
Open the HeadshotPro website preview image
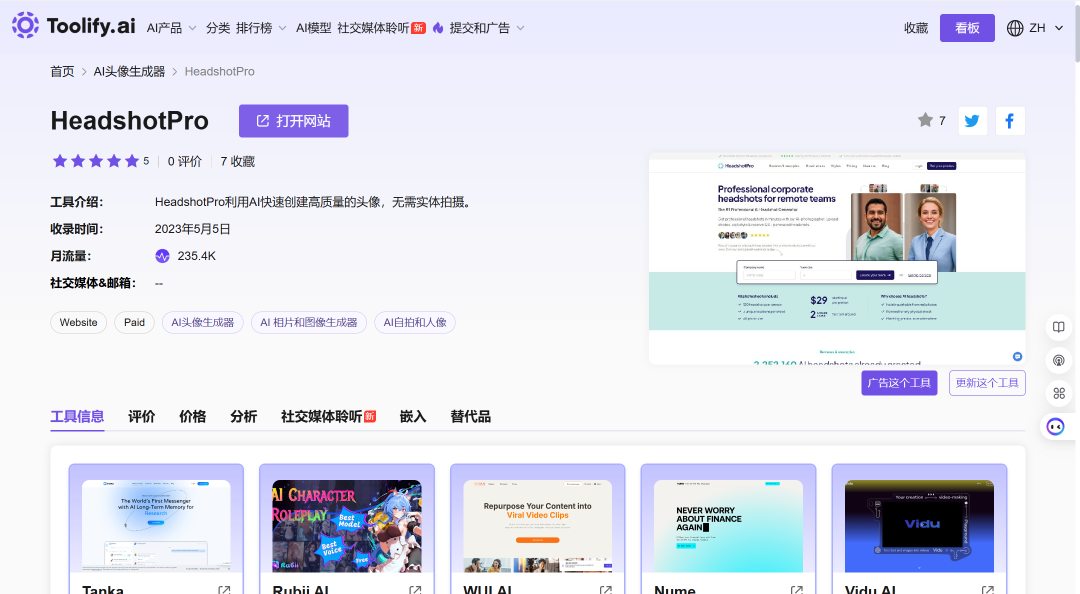(837, 258)
